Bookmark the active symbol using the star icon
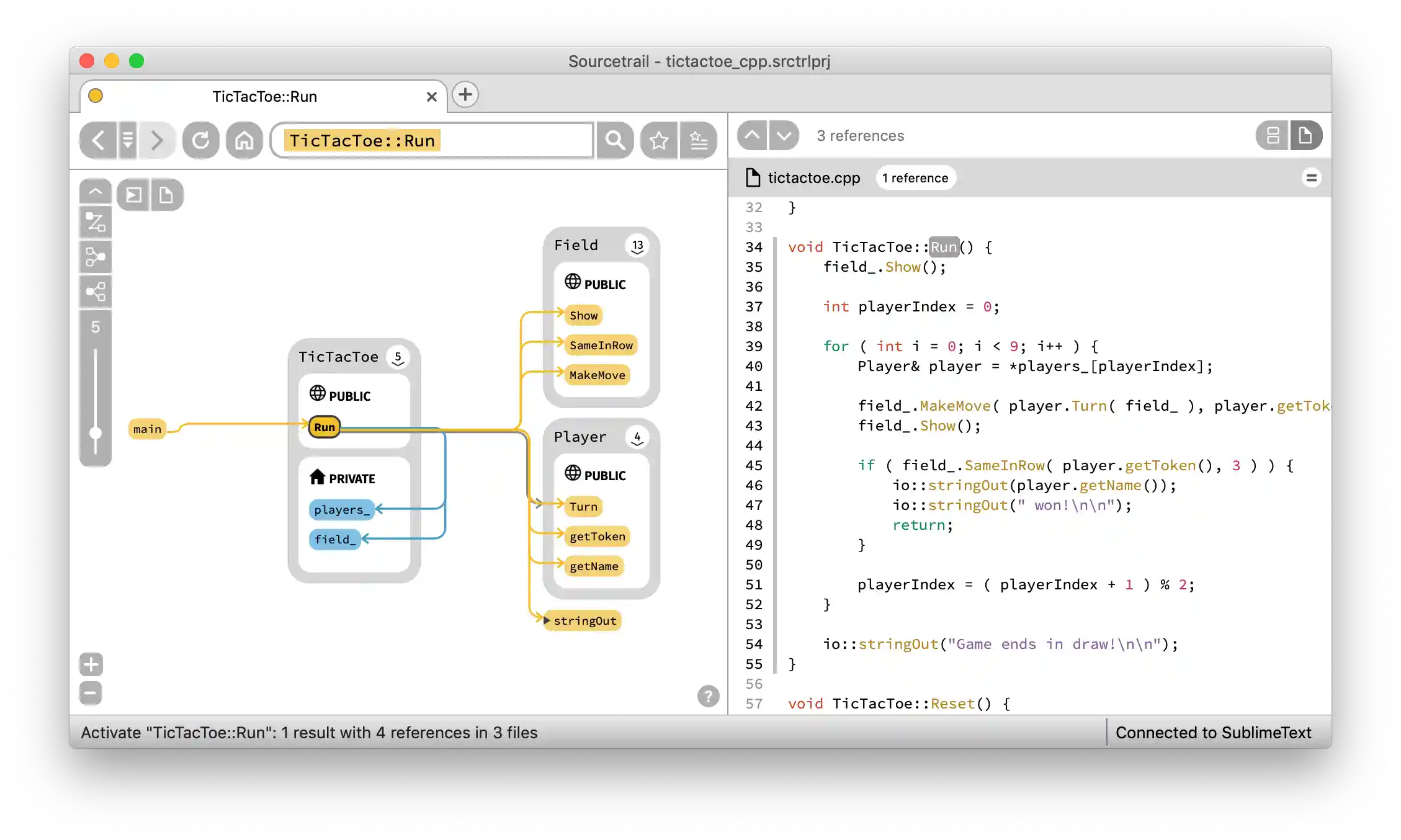The image size is (1401, 840). click(x=659, y=140)
